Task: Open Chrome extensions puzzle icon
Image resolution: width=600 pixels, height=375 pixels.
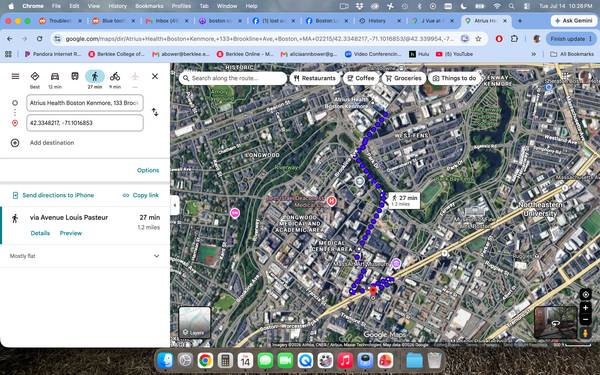Action: coord(514,39)
